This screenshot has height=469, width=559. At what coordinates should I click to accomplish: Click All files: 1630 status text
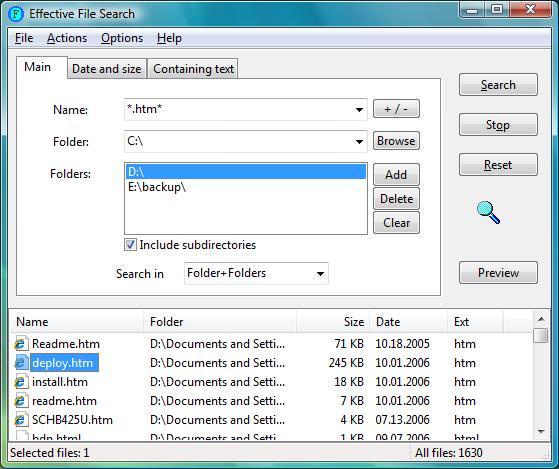point(448,453)
